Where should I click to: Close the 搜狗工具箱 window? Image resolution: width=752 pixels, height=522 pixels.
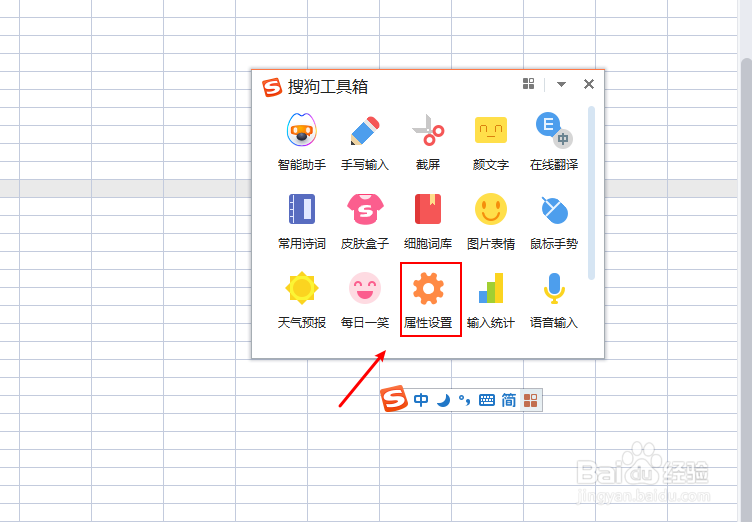588,84
